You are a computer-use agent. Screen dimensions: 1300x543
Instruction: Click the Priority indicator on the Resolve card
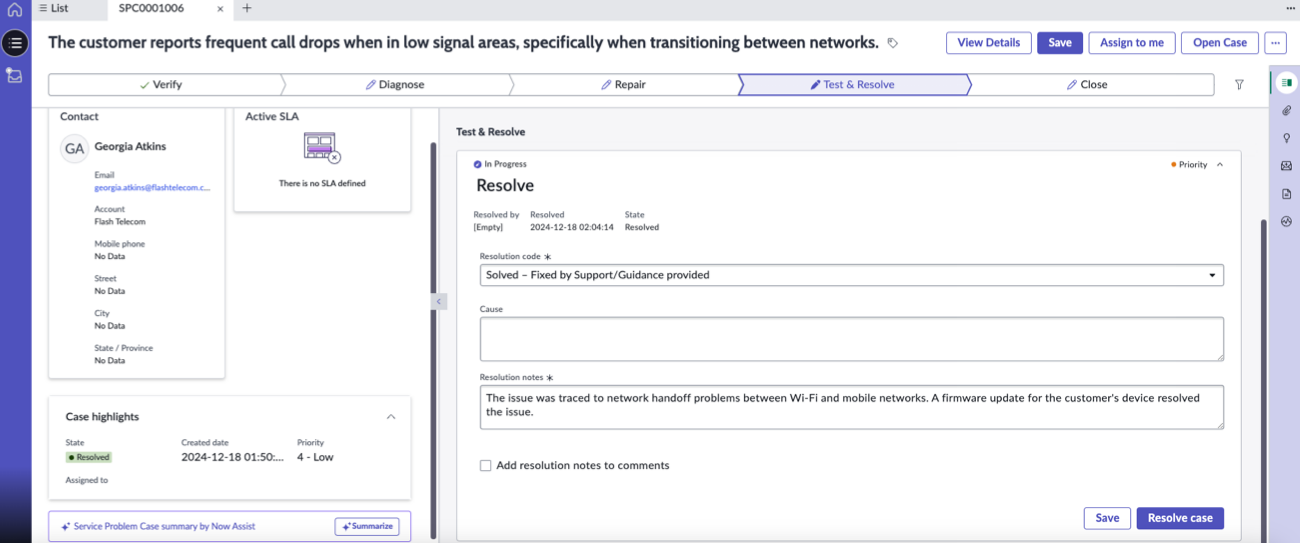1189,165
